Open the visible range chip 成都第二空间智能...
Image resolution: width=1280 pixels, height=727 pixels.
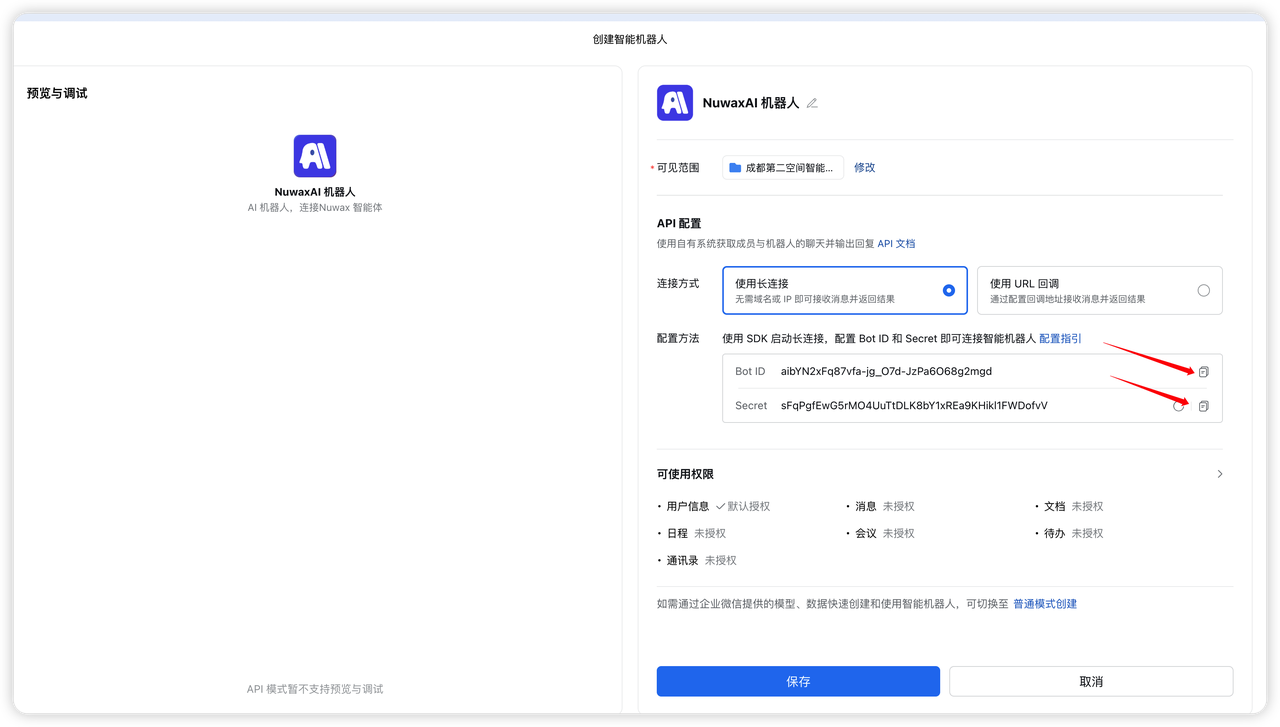click(x=783, y=168)
